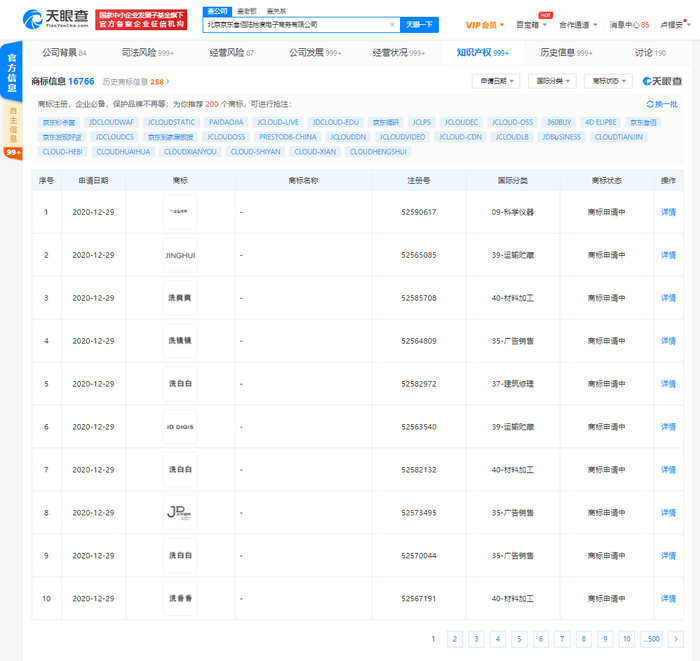Open 详情 for registration 52564809
Screen dimensions: 700x661
(x=668, y=341)
